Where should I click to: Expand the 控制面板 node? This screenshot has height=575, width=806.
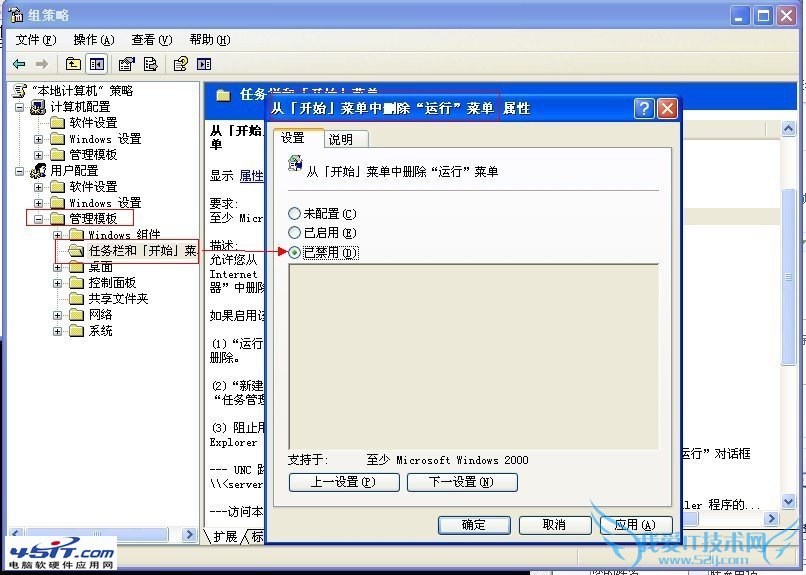58,283
